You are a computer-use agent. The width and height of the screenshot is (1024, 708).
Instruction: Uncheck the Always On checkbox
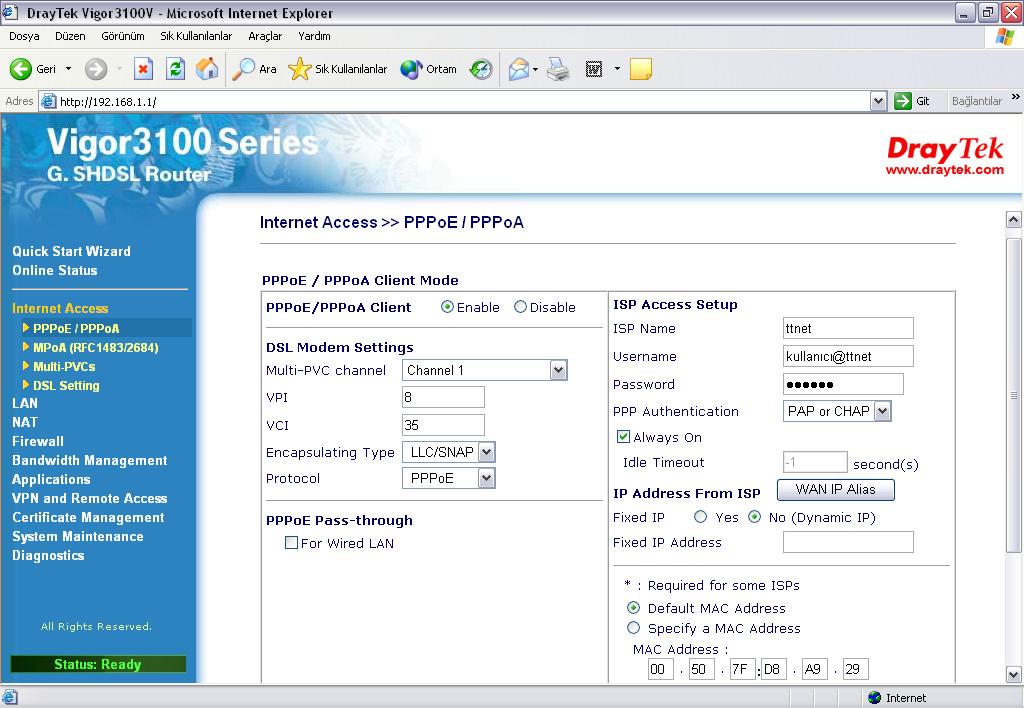coord(623,437)
